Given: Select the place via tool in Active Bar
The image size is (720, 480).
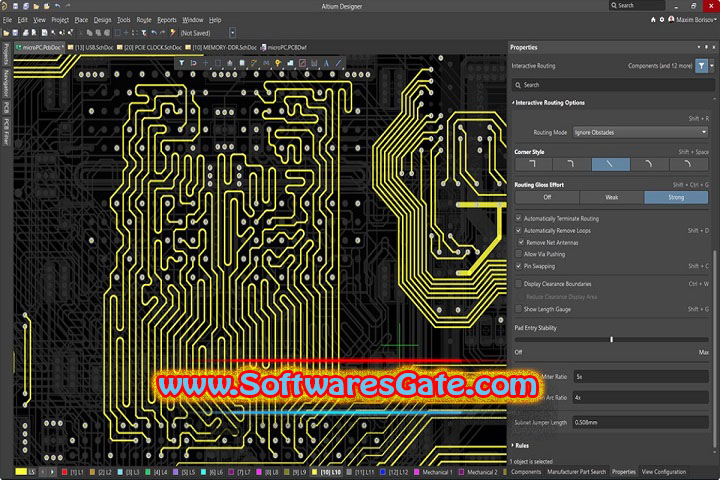Looking at the screenshot, I should click(278, 63).
